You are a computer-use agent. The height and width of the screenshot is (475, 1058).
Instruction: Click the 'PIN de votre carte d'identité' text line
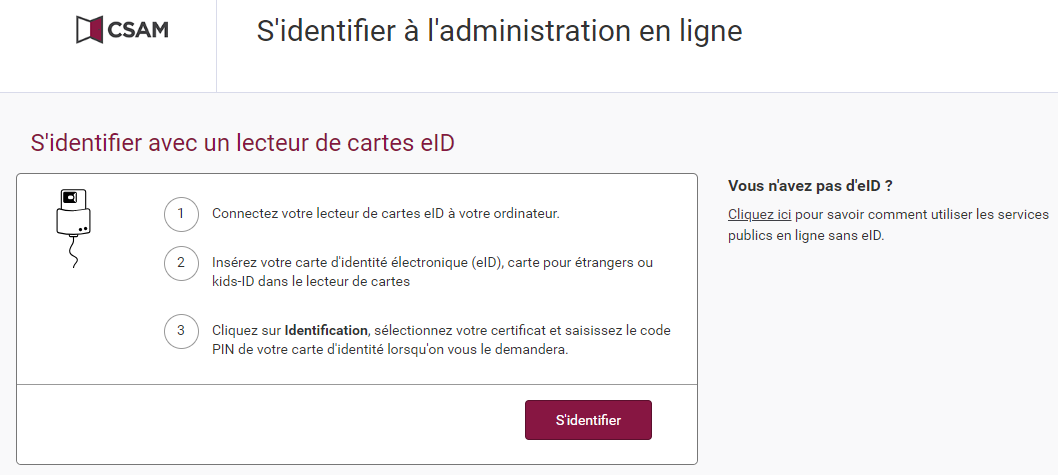[x=390, y=350]
